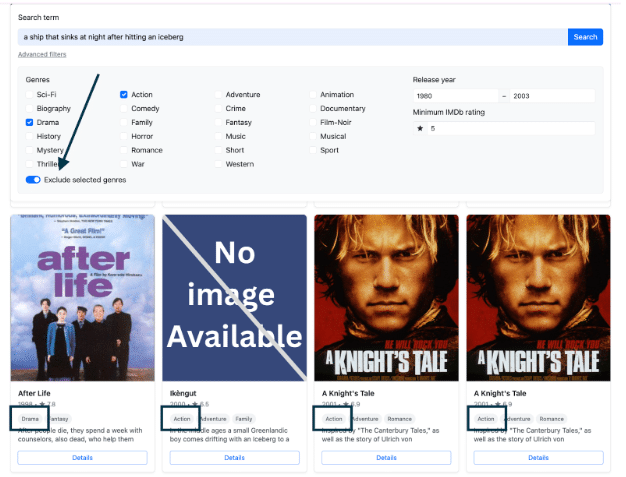This screenshot has height=477, width=626.
Task: Select the Film-Noir genre checkbox
Action: tap(313, 122)
